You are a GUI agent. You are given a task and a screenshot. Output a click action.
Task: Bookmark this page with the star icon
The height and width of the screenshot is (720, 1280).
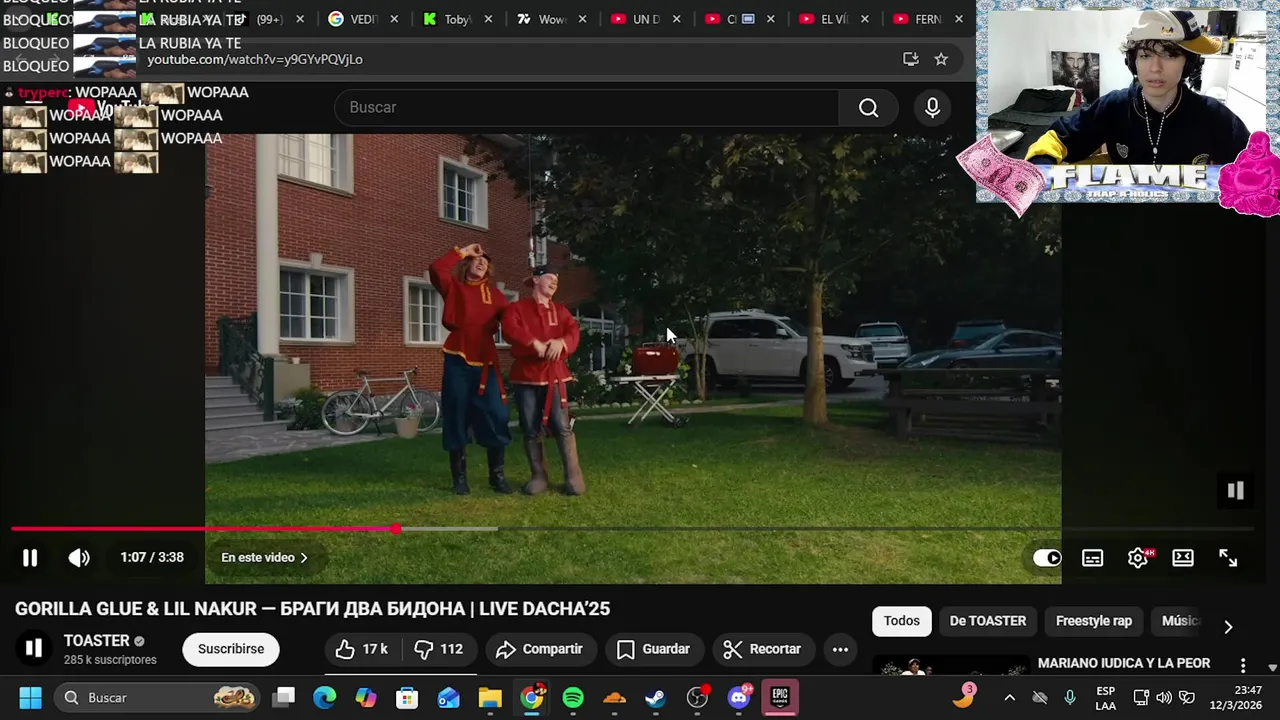click(x=941, y=59)
